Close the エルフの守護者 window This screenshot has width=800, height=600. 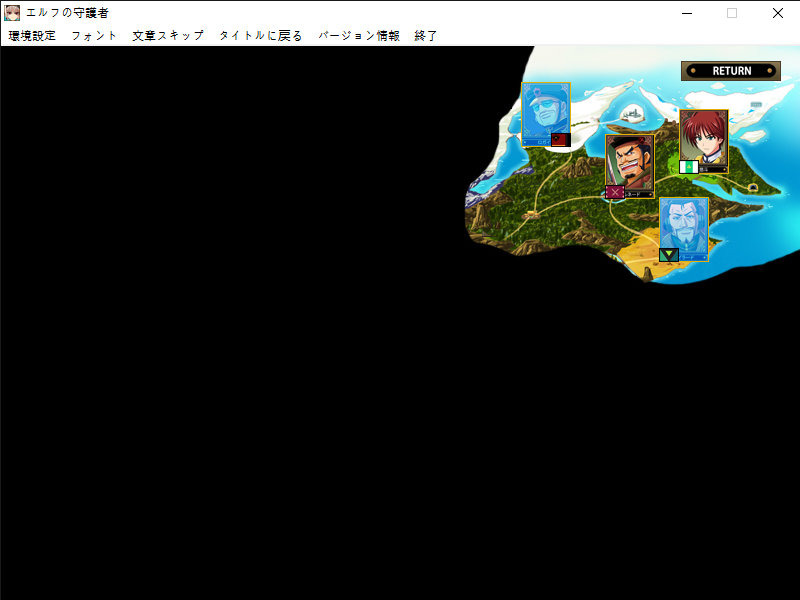click(778, 13)
